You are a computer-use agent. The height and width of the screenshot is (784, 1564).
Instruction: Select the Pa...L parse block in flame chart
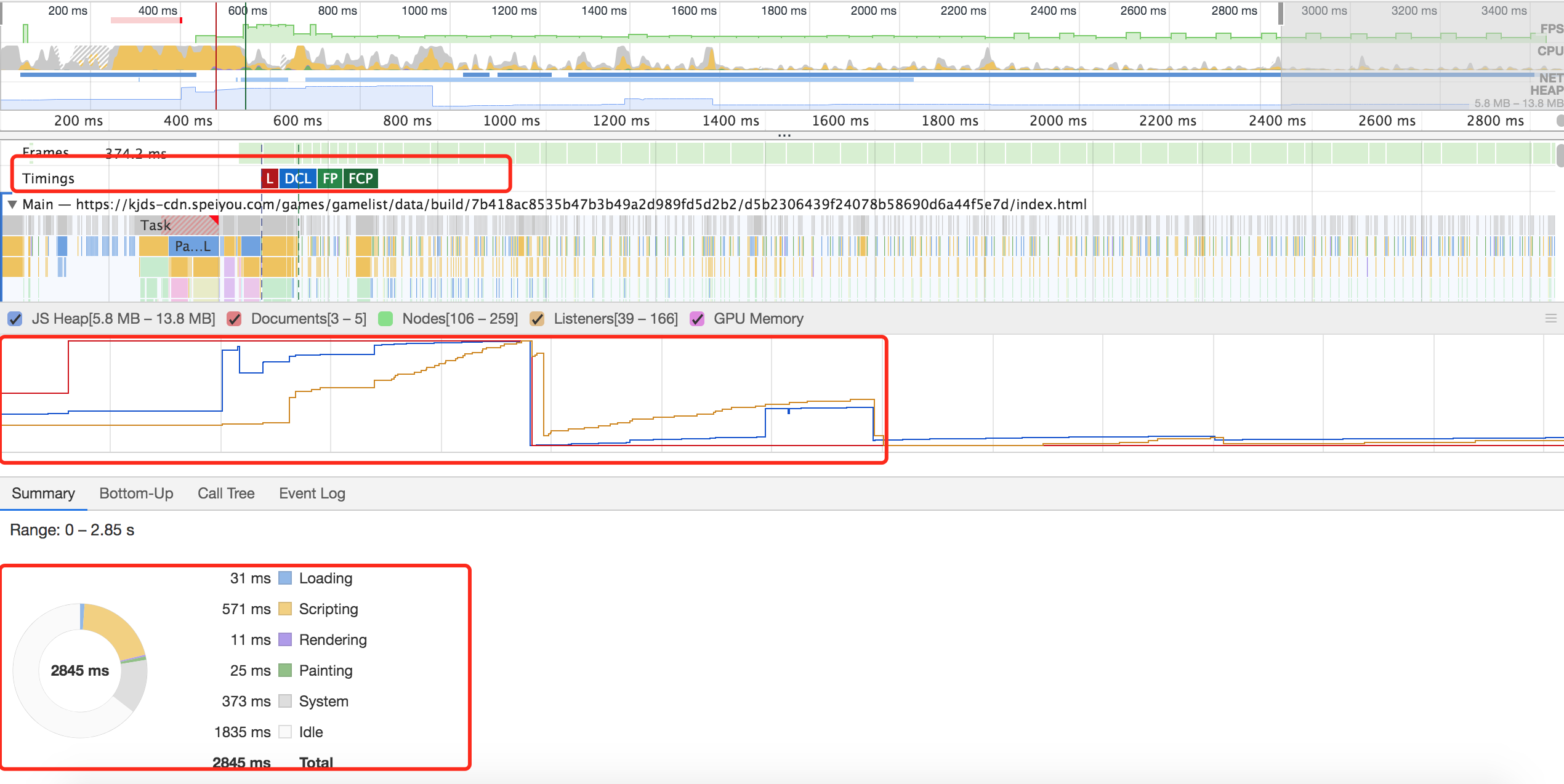(193, 247)
